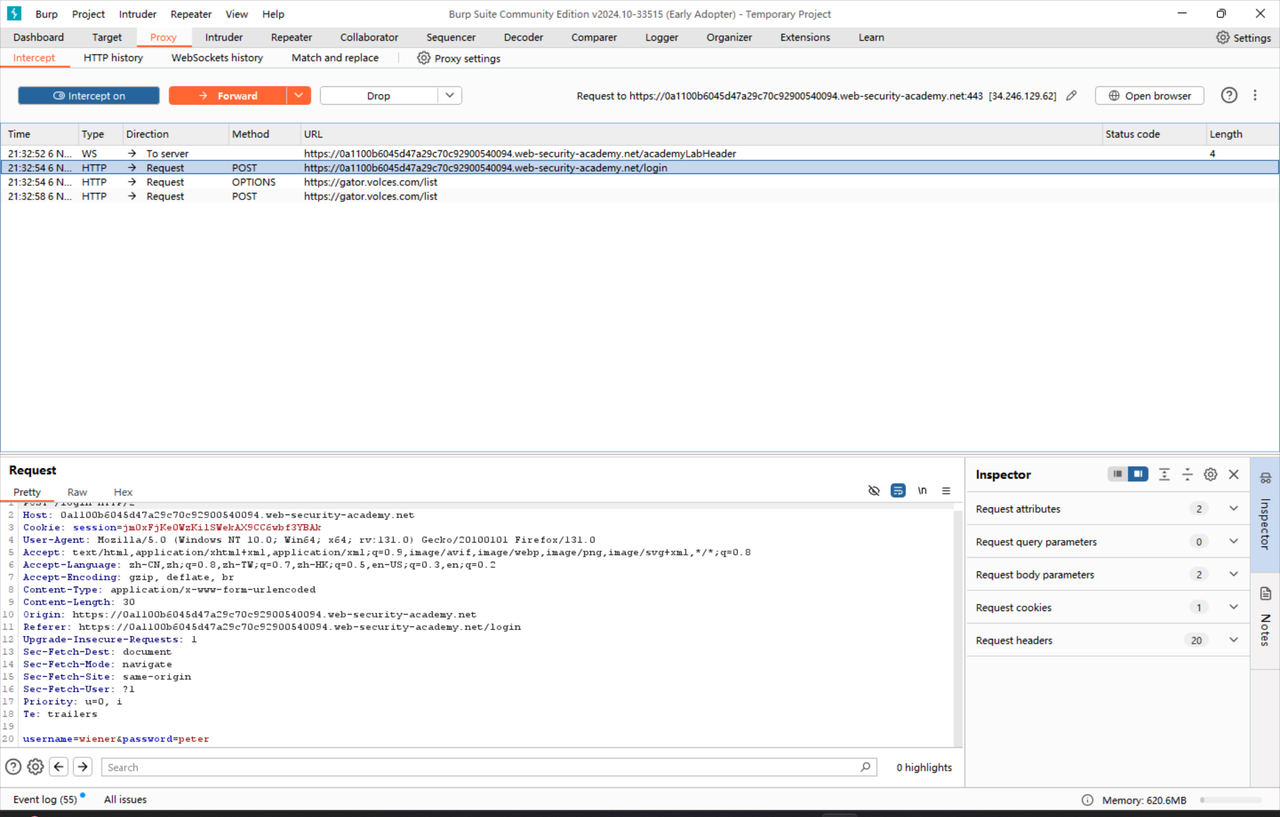Viewport: 1280px width, 817px height.
Task: Collapse all Inspector sections
Action: click(x=1187, y=474)
